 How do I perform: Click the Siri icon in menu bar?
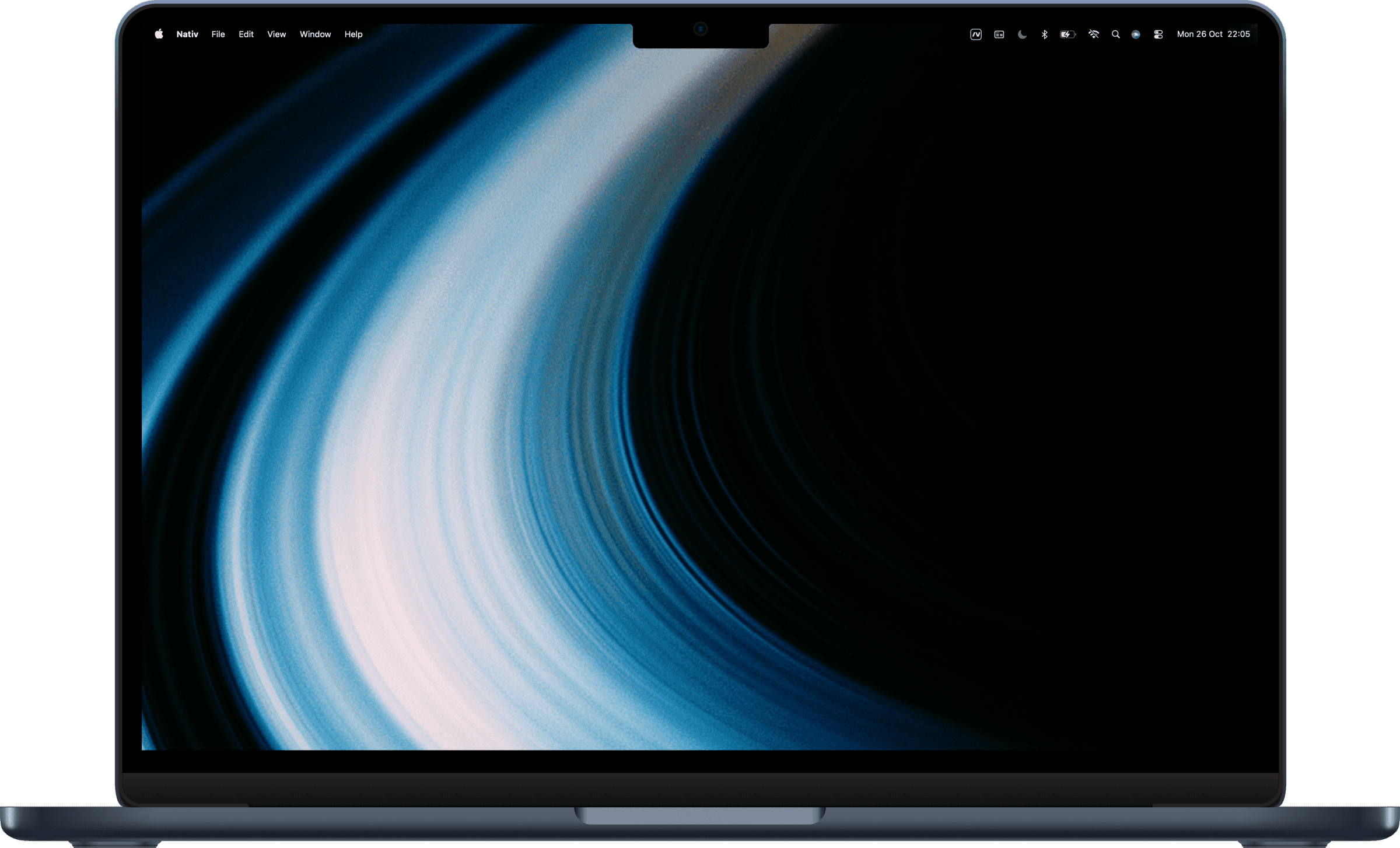coord(1136,34)
